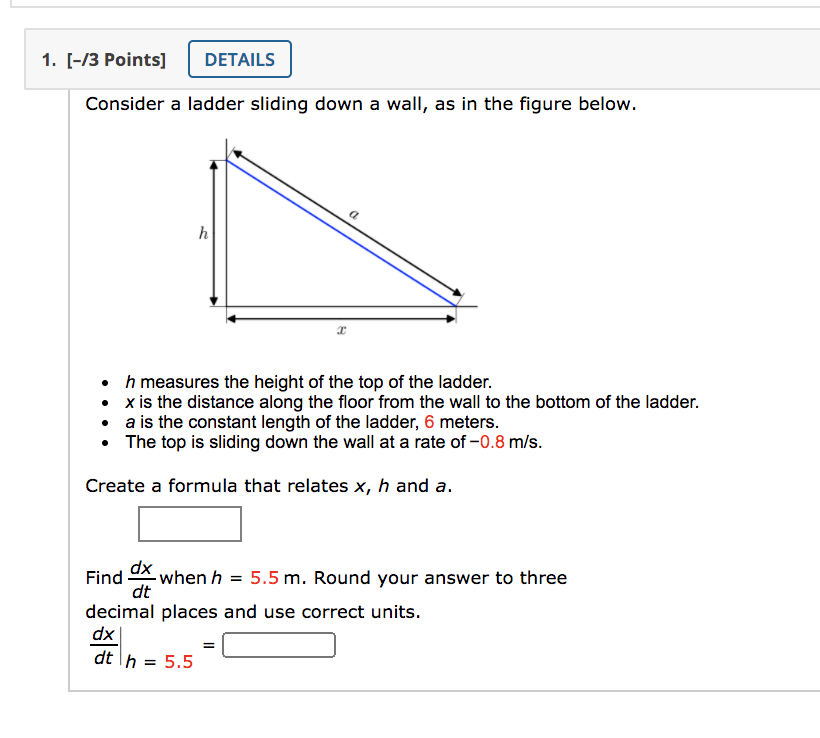Click the dx/dt answer input box
This screenshot has width=820, height=738.
[x=280, y=644]
